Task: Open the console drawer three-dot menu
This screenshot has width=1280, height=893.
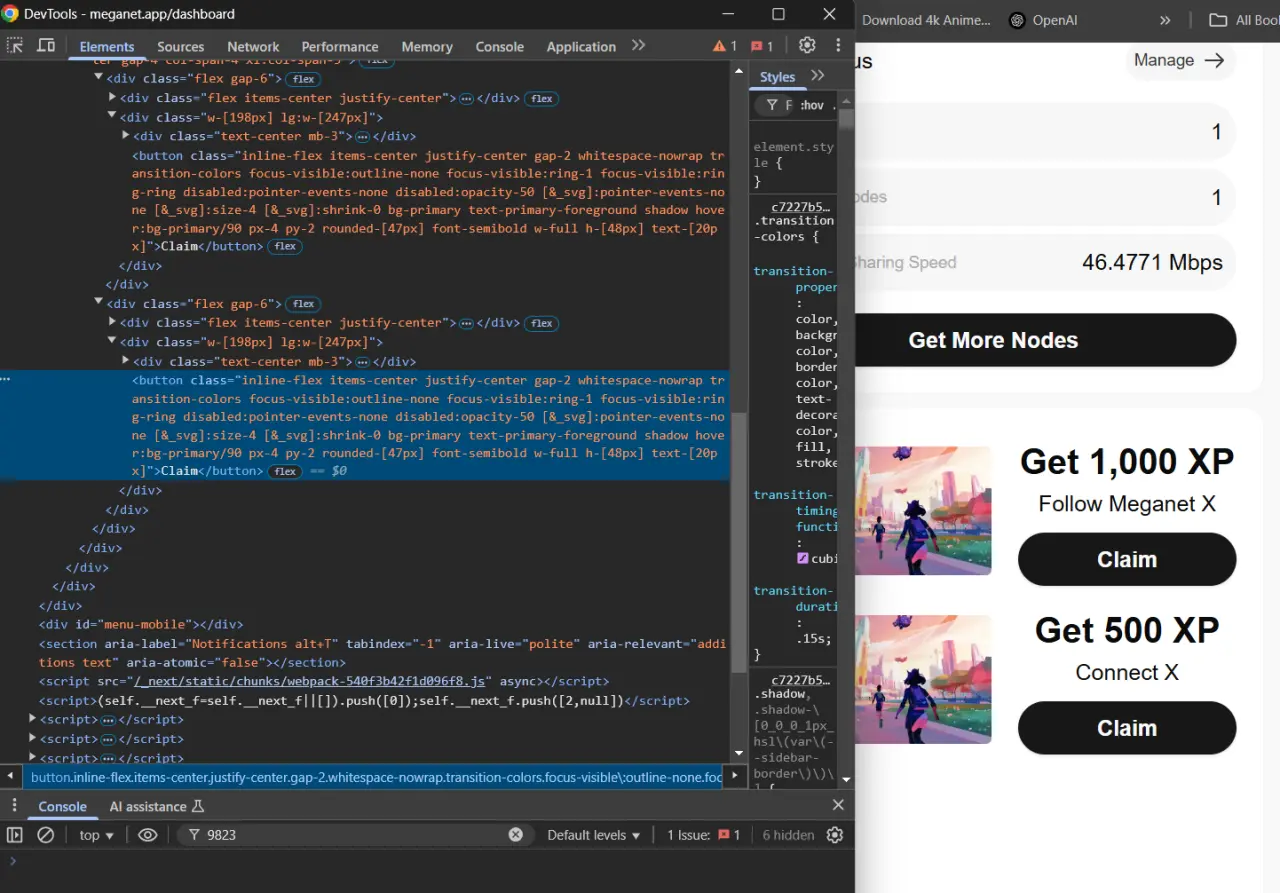Action: 14,806
